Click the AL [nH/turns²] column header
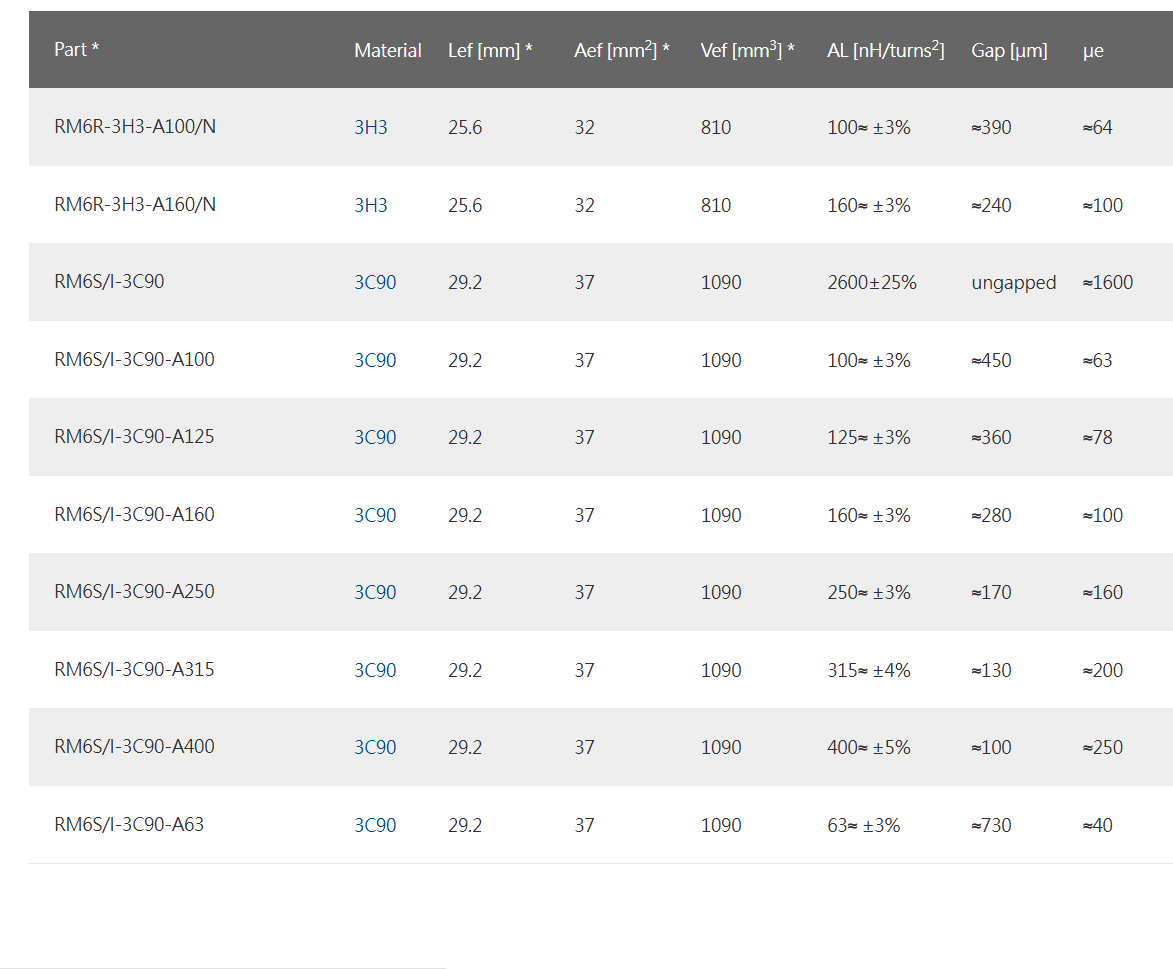 tap(885, 50)
